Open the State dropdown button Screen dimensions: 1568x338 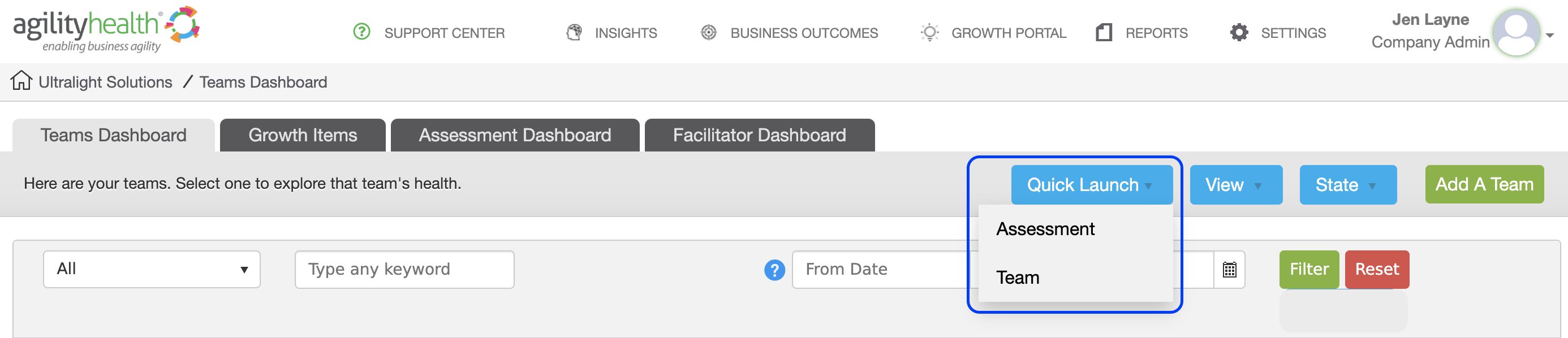click(1347, 185)
